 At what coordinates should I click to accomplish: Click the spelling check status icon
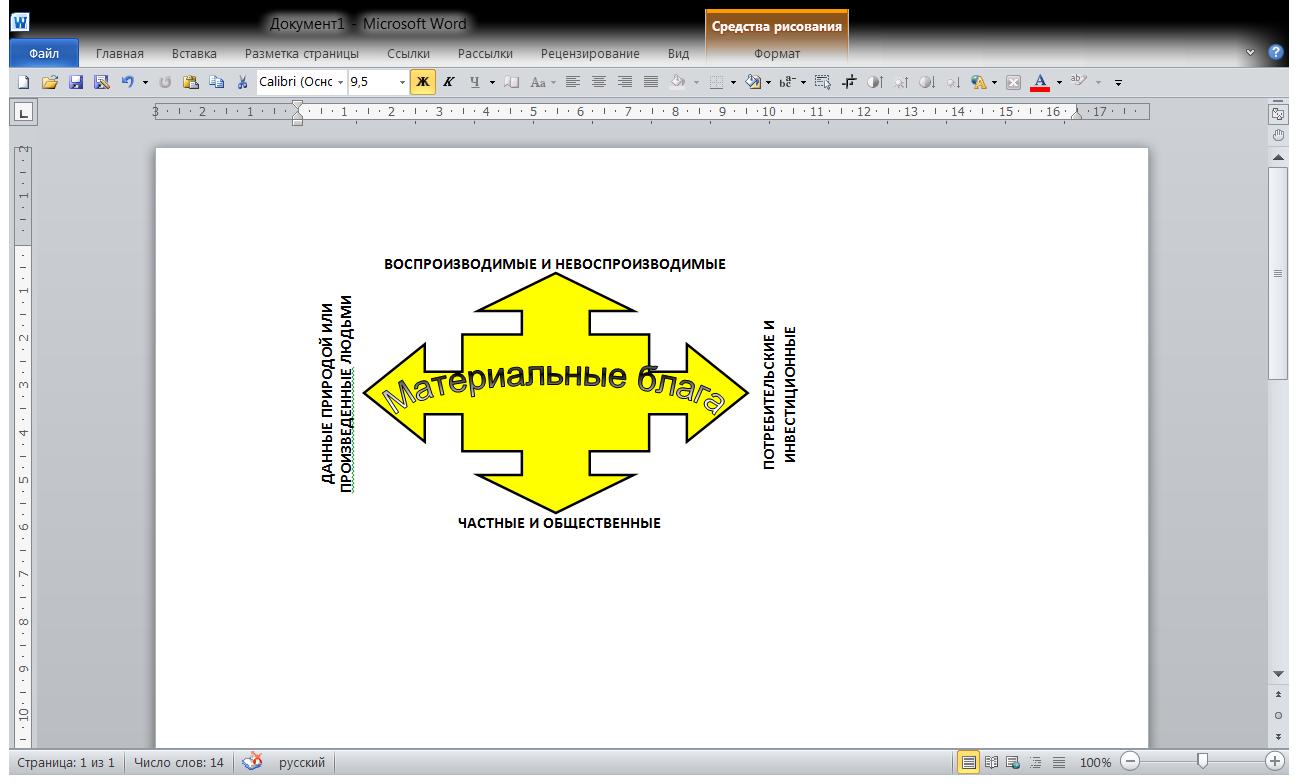[253, 762]
